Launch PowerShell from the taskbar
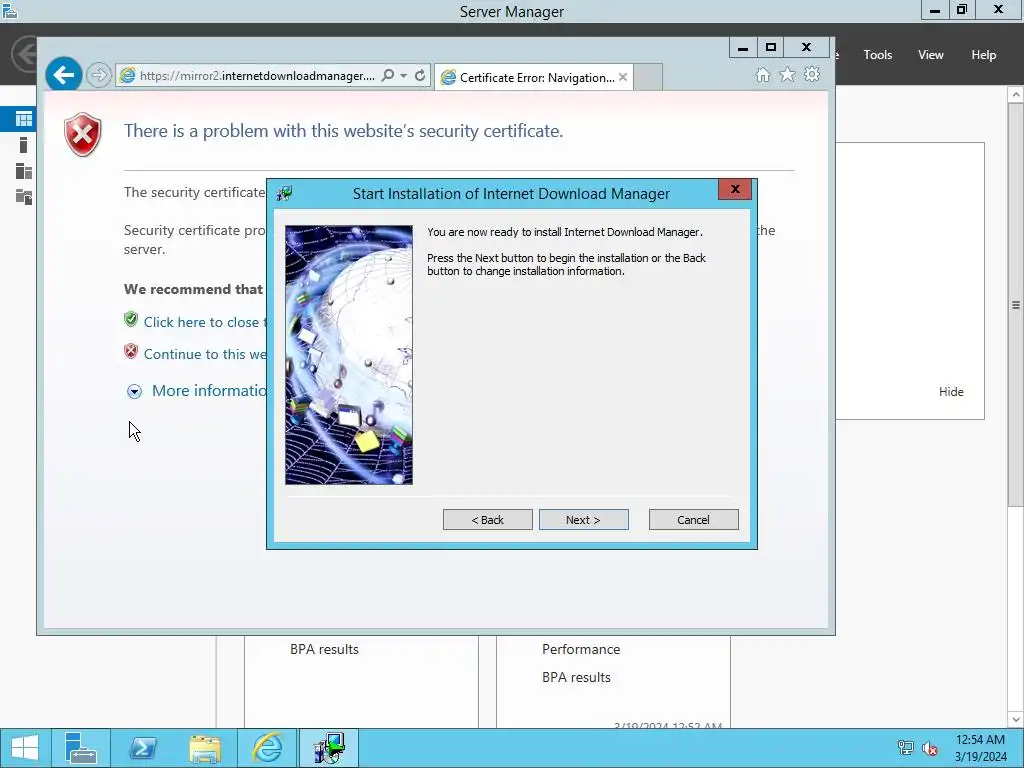1024x768 pixels. [142, 748]
